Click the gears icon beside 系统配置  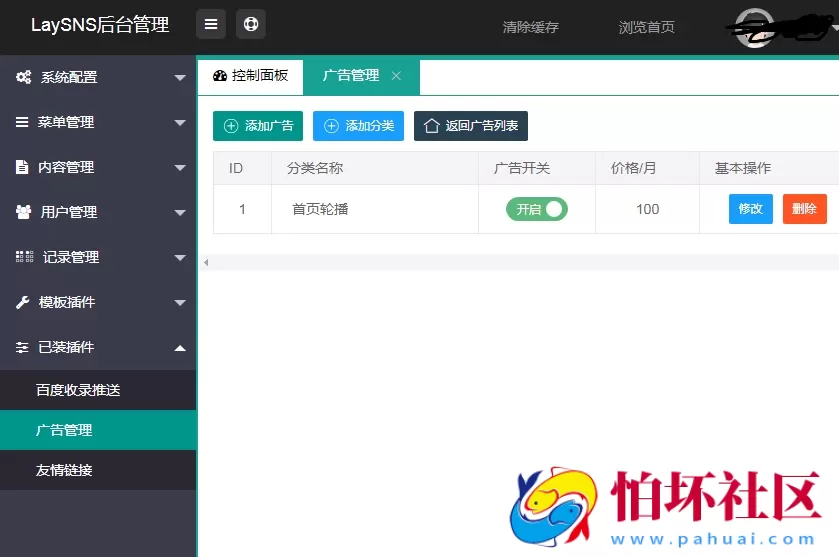point(23,77)
